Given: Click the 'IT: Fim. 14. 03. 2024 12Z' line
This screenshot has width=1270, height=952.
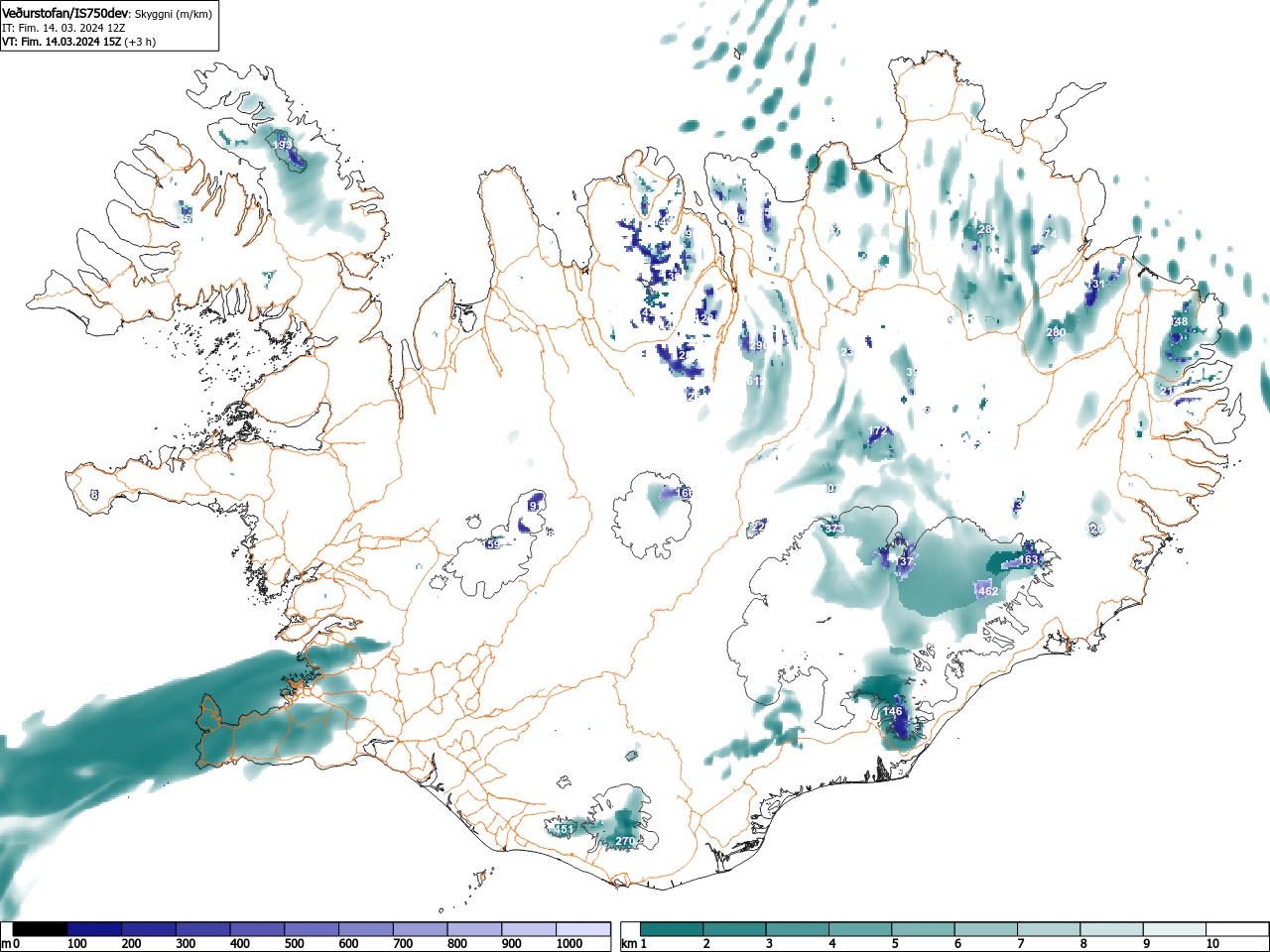Looking at the screenshot, I should click(63, 28).
